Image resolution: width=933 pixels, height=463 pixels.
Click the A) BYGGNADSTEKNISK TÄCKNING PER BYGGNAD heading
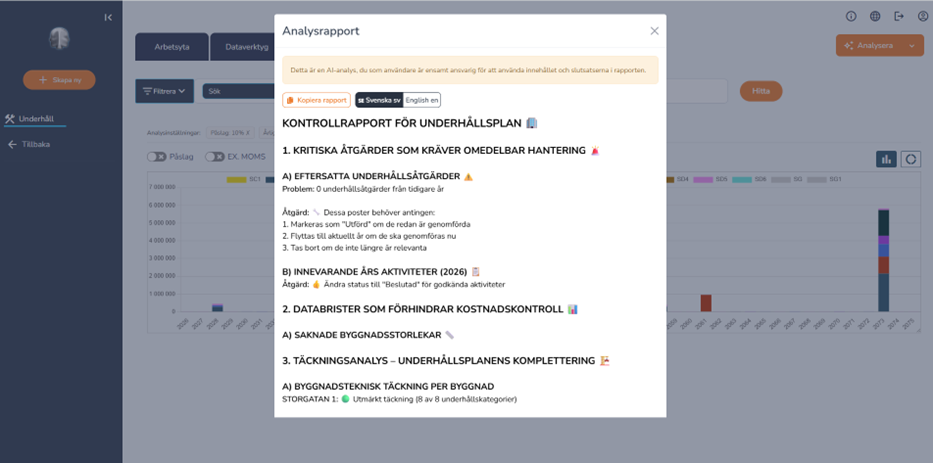pos(388,386)
